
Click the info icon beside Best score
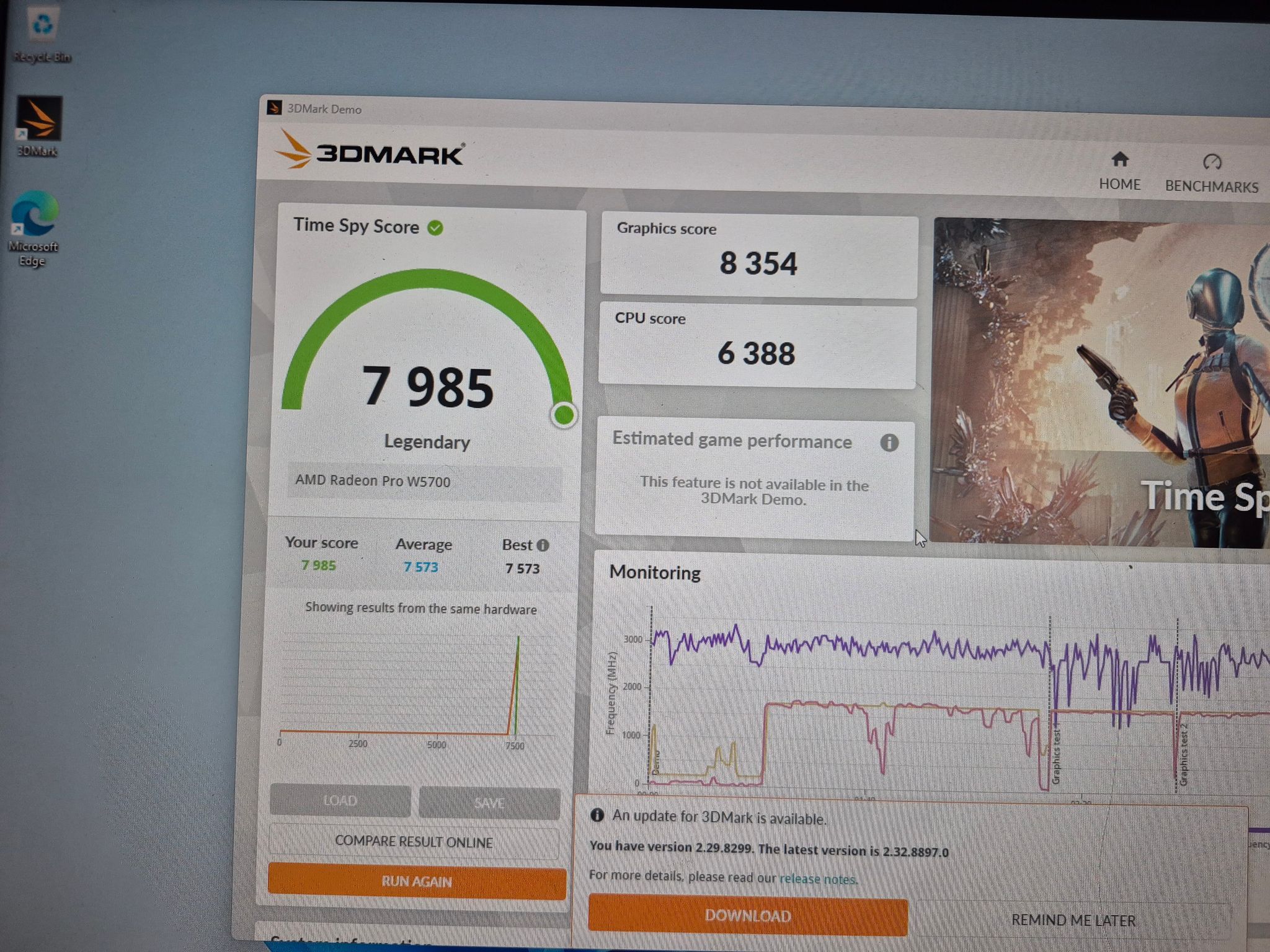(543, 545)
